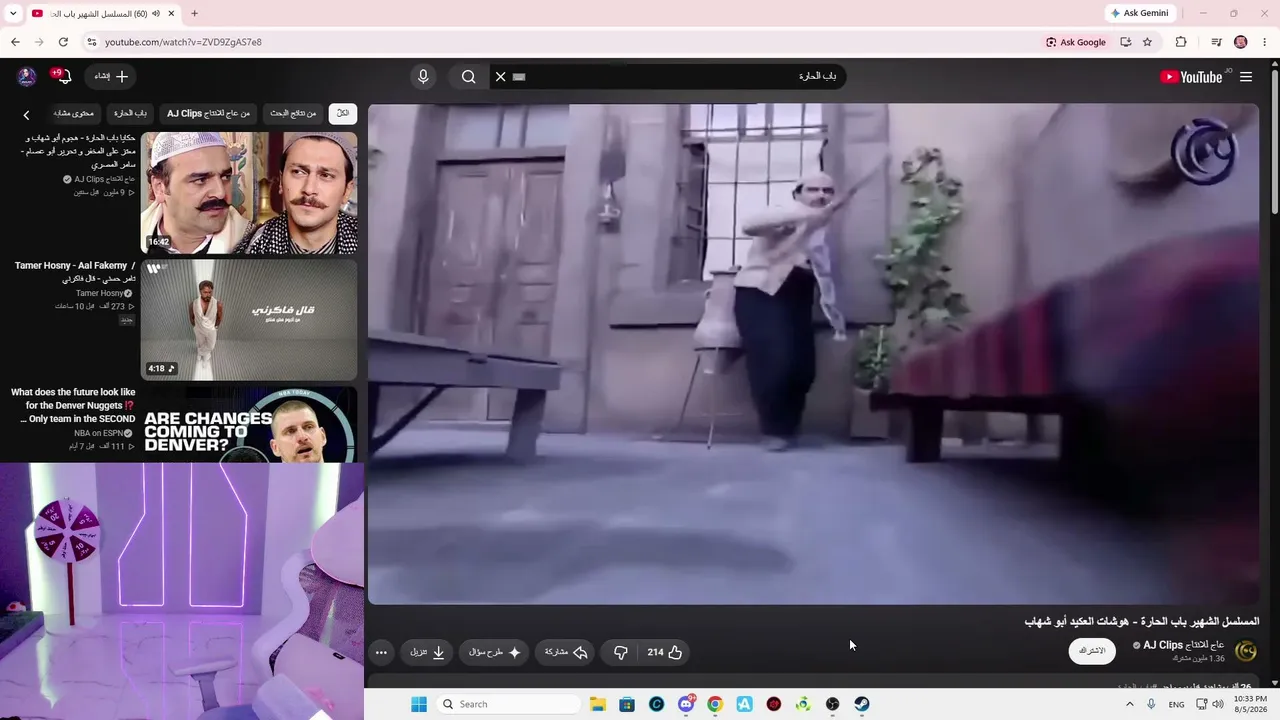Open the YouTube guide hamburger menu
Image resolution: width=1280 pixels, height=720 pixels.
pos(1246,77)
